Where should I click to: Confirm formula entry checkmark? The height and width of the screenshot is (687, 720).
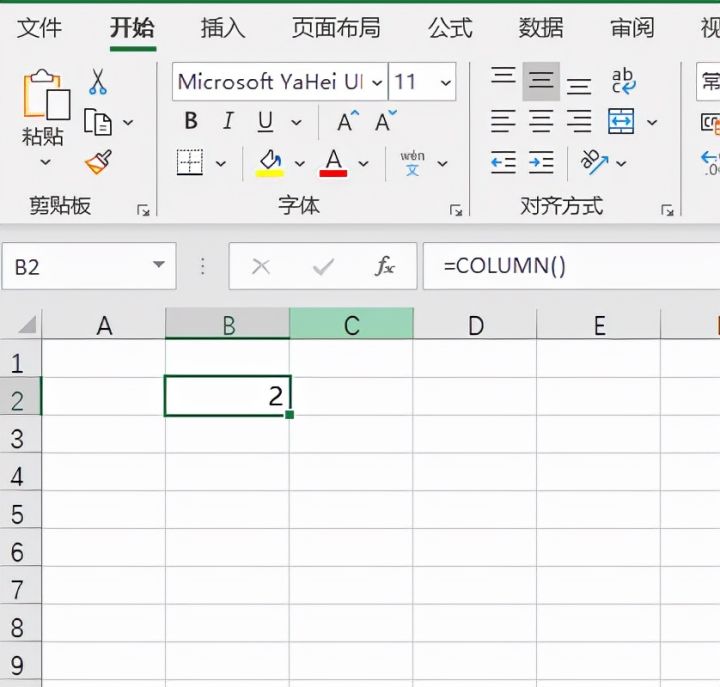tap(323, 266)
